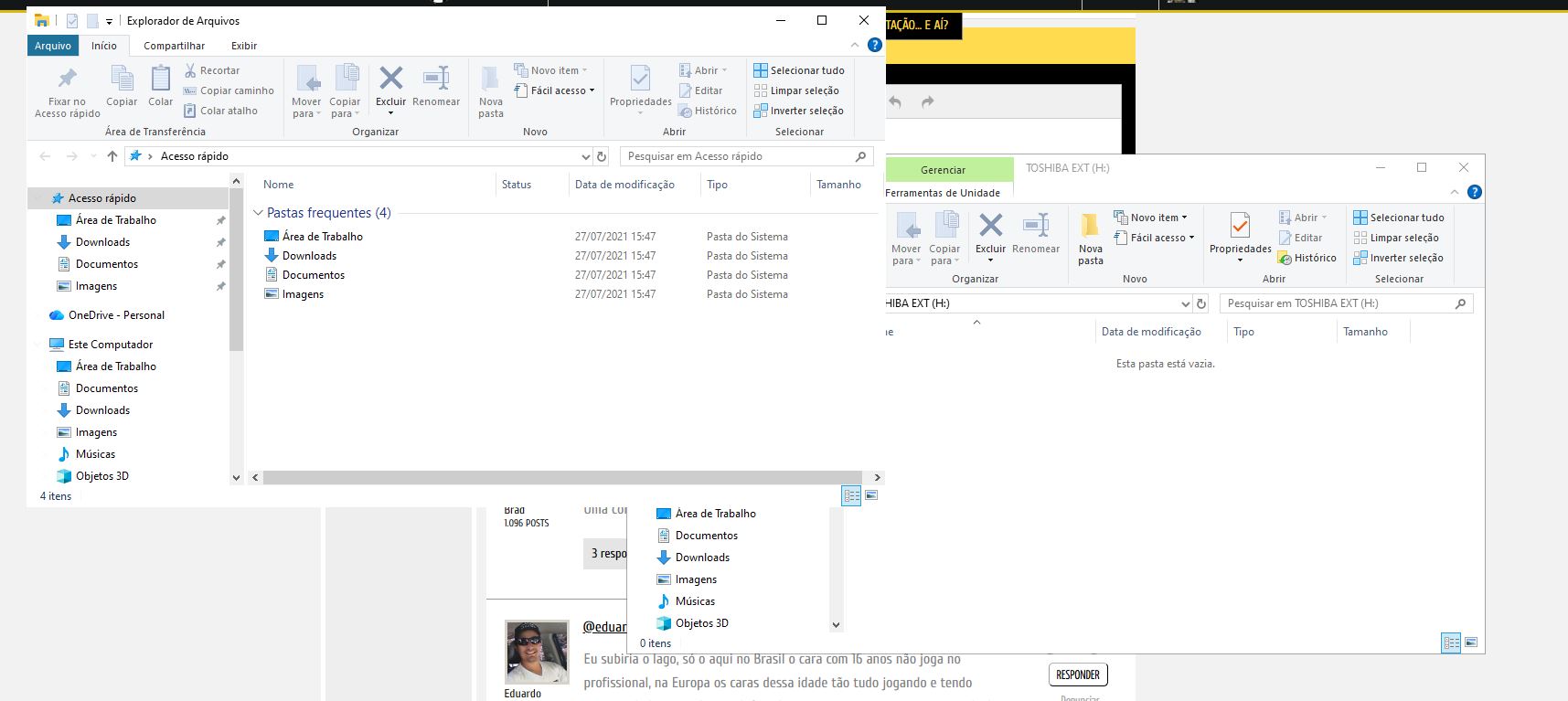
Task: Click the Fixar no Acesso rápido pin icon
Action: click(67, 80)
